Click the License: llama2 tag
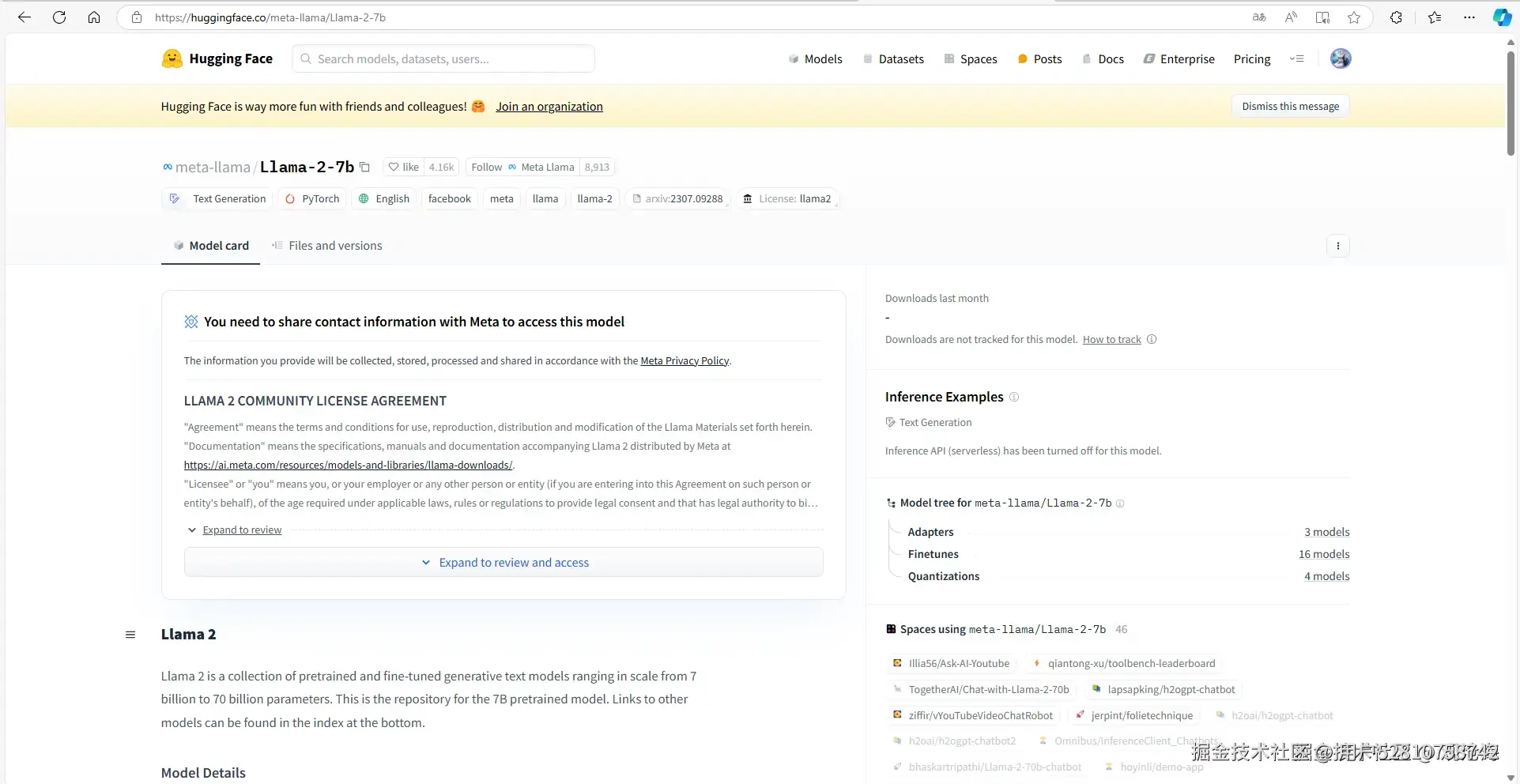 pyautogui.click(x=787, y=199)
